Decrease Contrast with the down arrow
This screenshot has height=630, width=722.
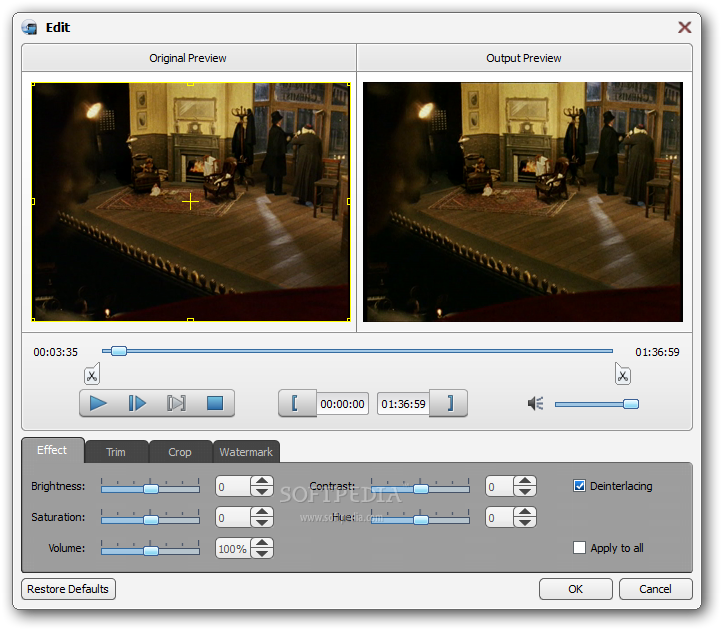pyautogui.click(x=525, y=491)
